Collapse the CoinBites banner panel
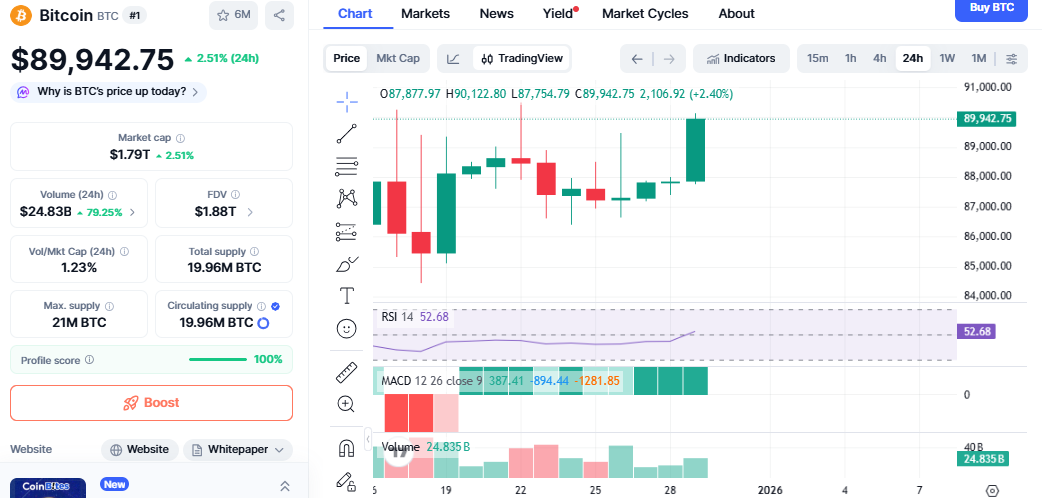Image resolution: width=1042 pixels, height=498 pixels. (284, 486)
